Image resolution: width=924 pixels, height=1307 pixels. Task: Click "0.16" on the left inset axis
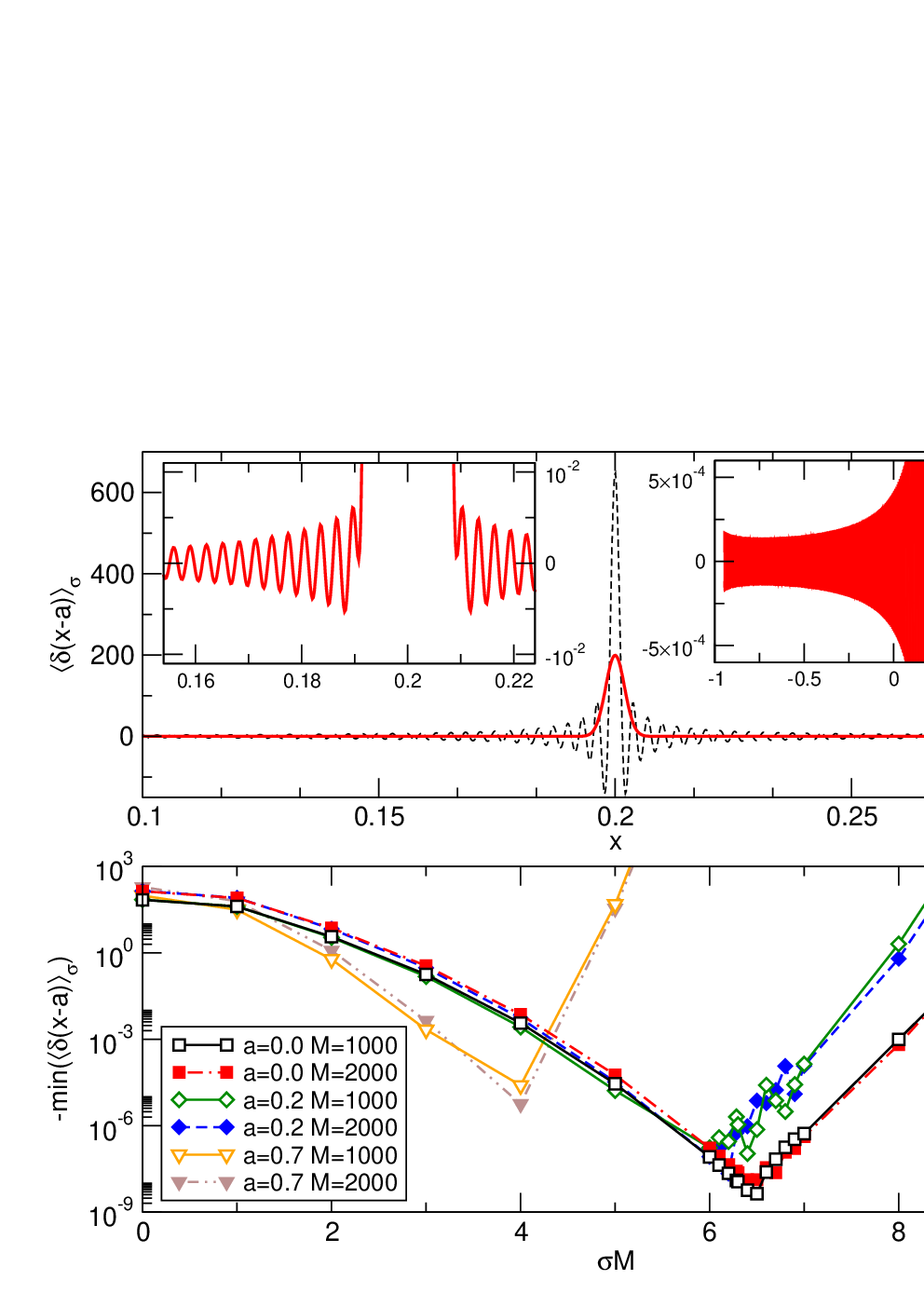(x=196, y=681)
